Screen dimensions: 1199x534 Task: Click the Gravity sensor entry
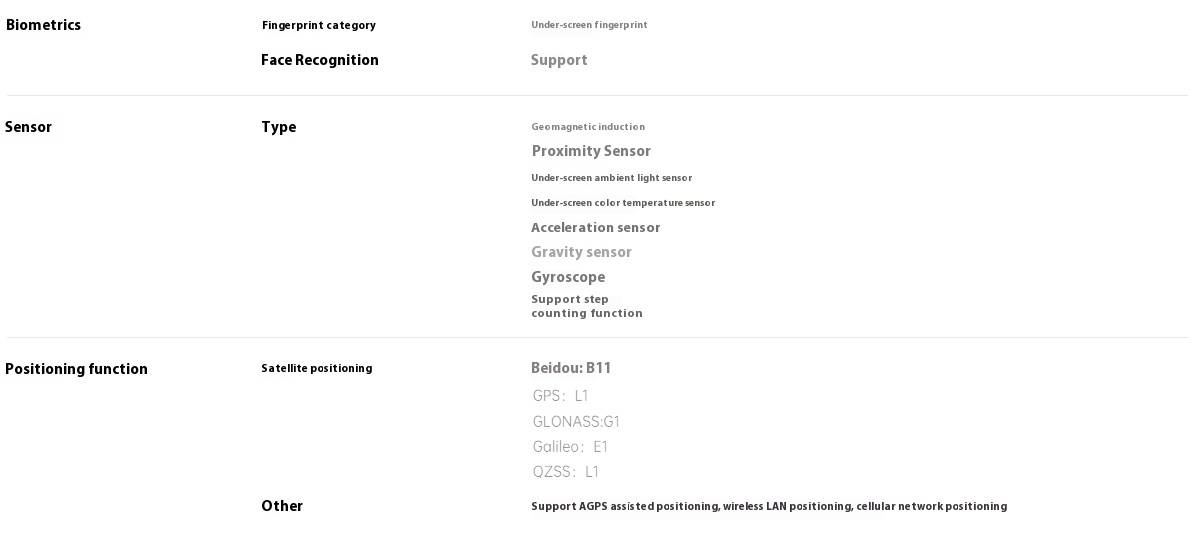tap(582, 252)
